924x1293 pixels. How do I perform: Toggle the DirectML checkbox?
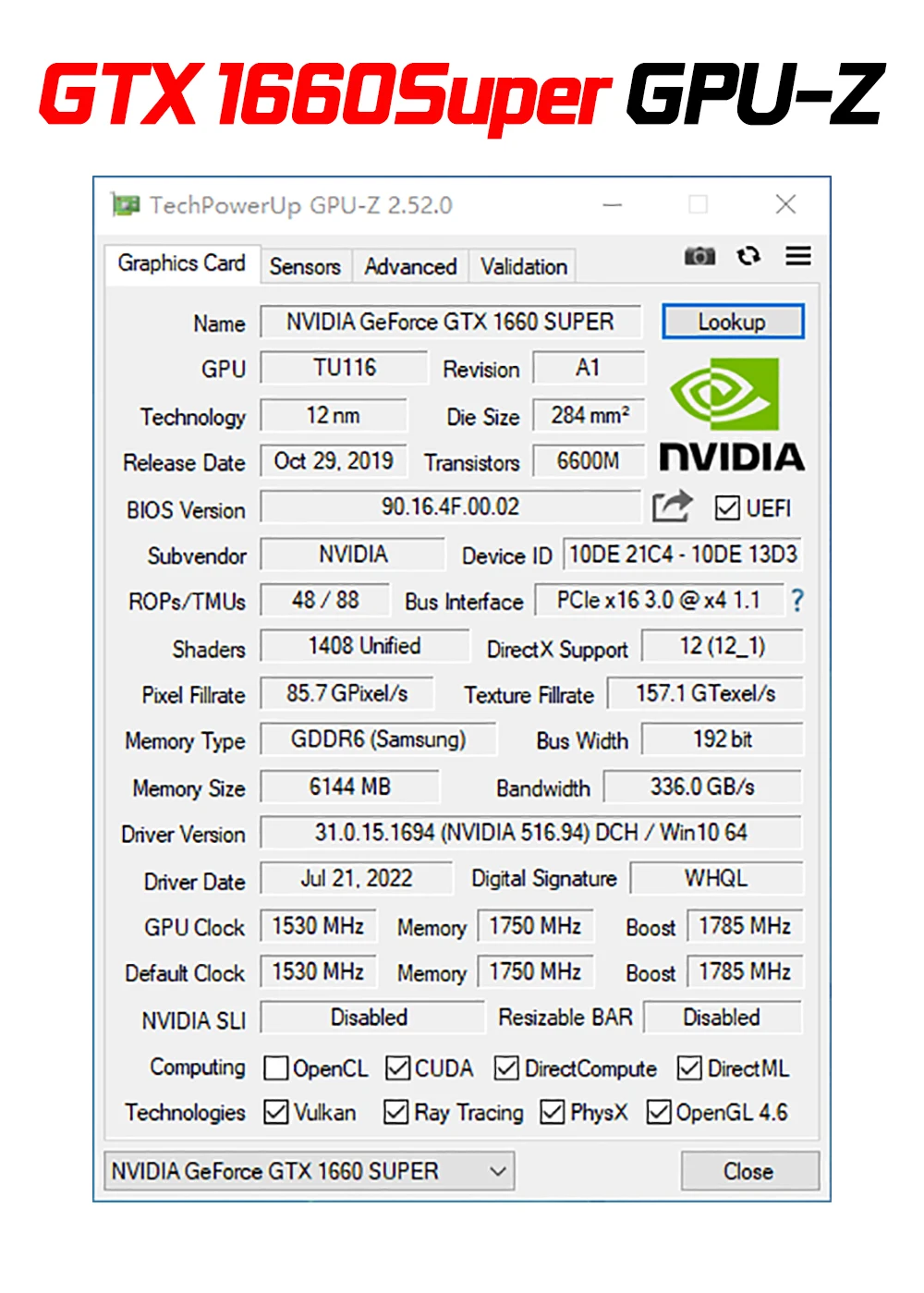point(689,1068)
